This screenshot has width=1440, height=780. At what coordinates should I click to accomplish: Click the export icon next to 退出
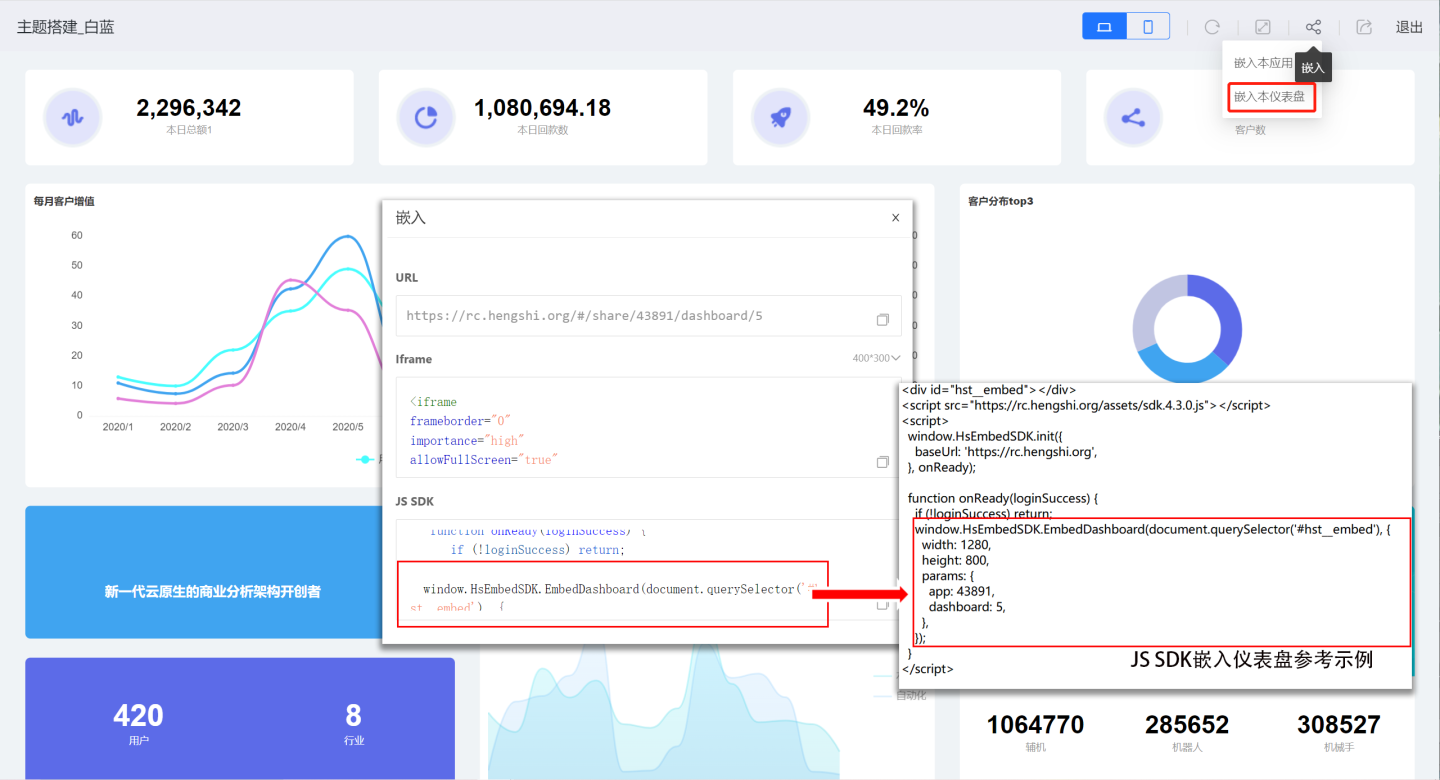[1364, 27]
